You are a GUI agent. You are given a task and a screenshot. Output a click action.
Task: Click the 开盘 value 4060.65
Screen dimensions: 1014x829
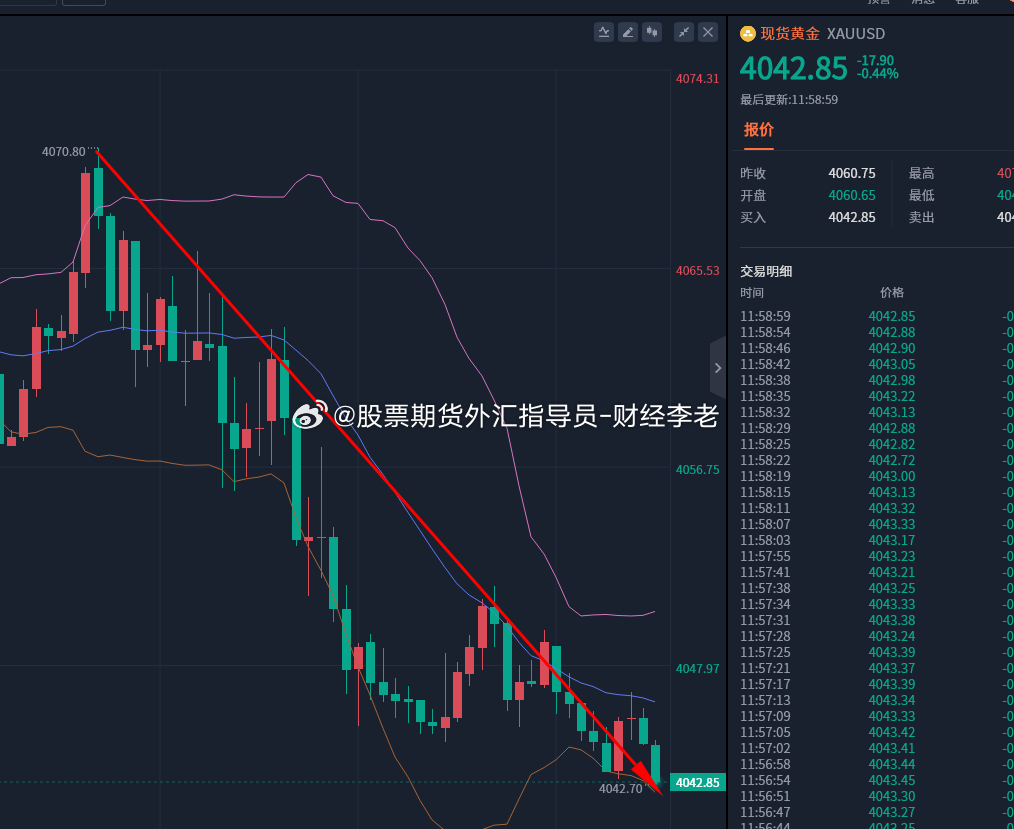(852, 195)
